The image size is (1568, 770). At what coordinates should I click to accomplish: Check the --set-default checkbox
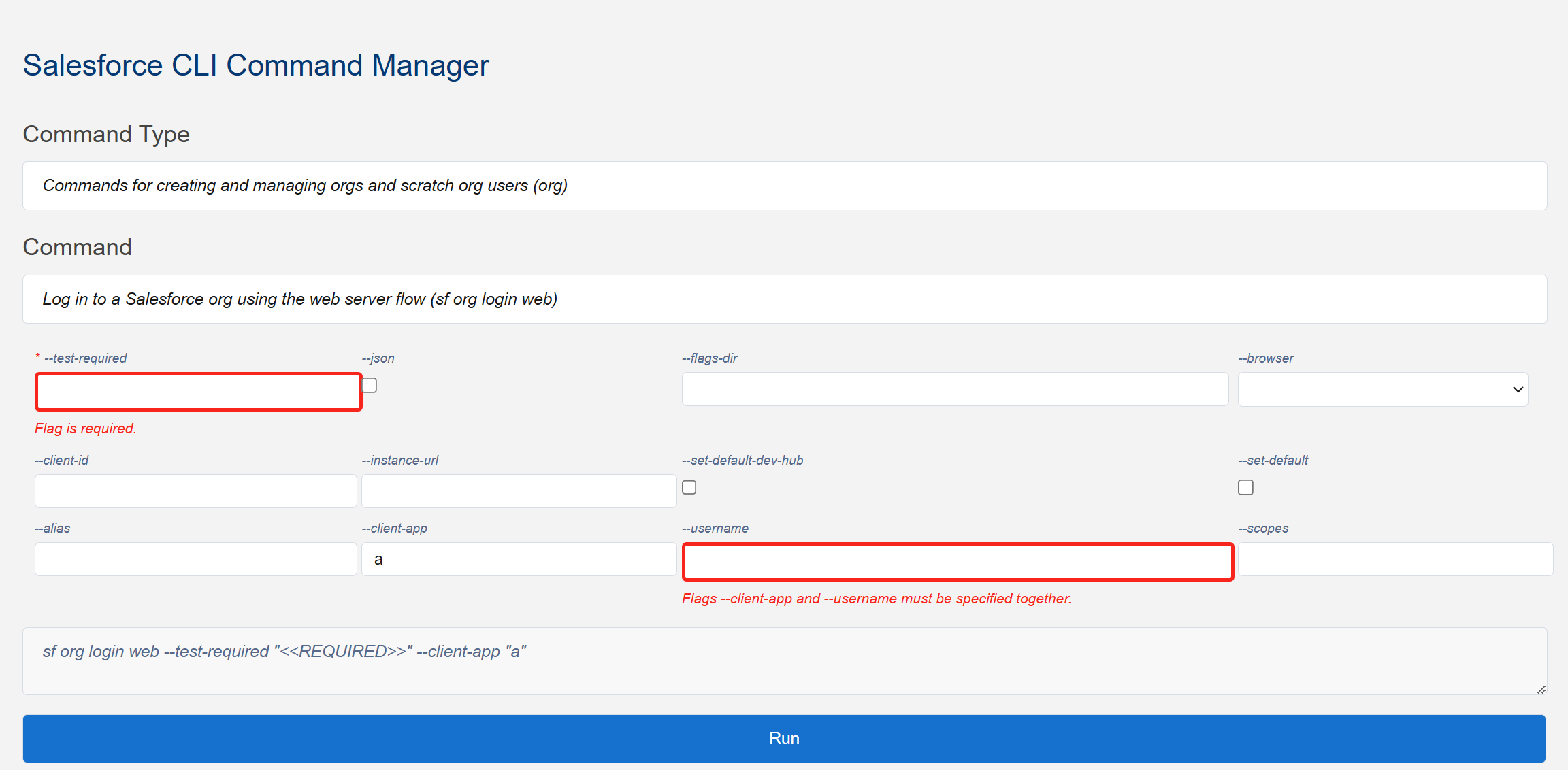[1245, 488]
